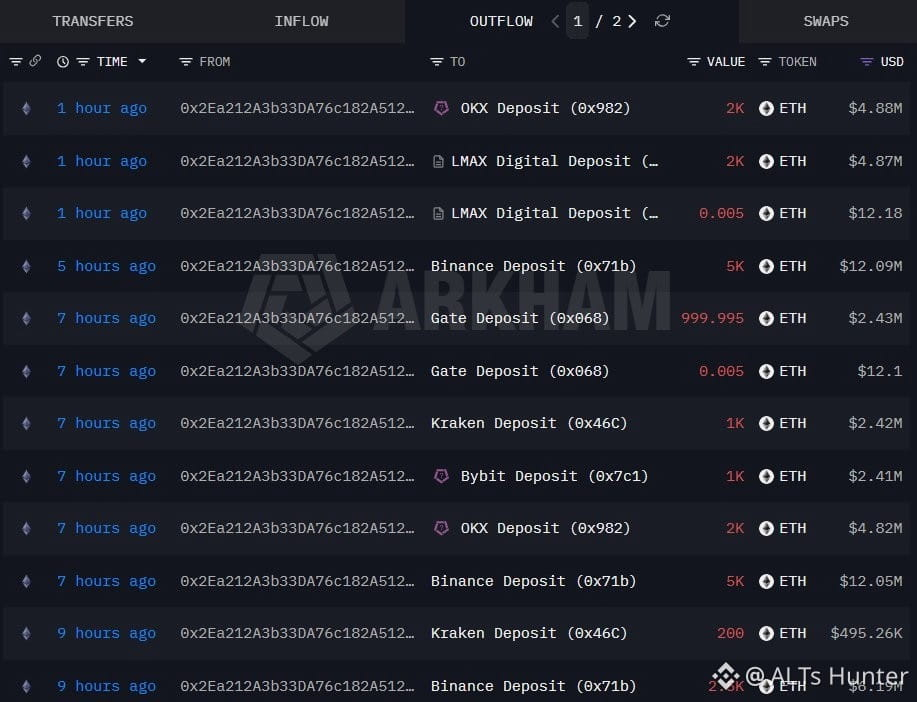Screen dimensions: 917x702
Task: Click the OKX icon in $4.82M row
Action: pos(441,528)
